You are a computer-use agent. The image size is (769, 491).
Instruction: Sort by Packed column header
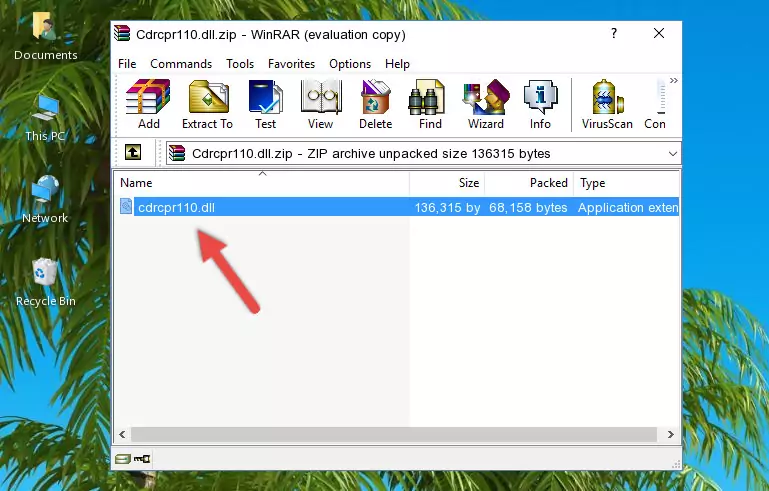(x=529, y=183)
